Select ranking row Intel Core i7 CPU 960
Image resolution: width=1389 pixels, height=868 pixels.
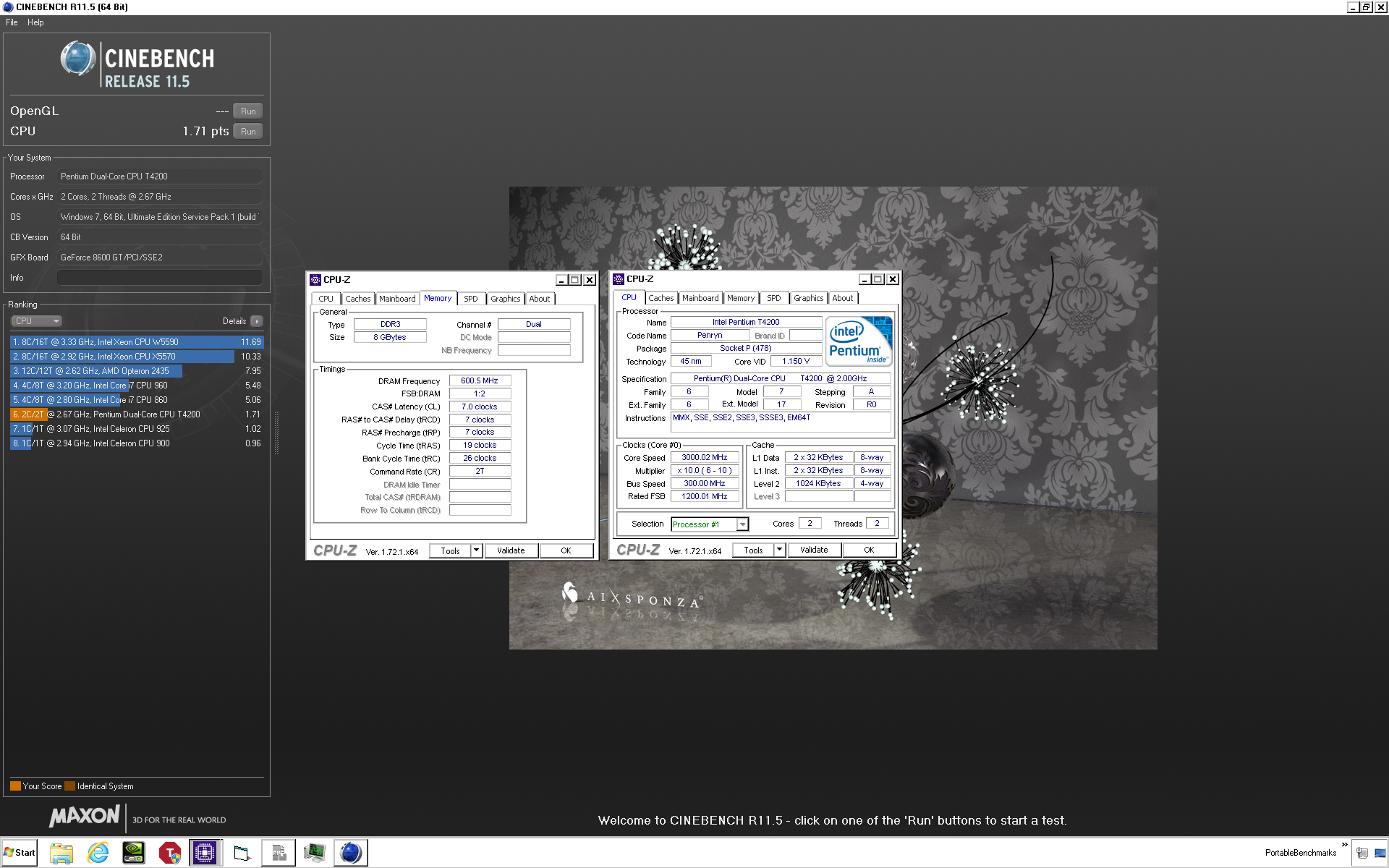coord(137,386)
